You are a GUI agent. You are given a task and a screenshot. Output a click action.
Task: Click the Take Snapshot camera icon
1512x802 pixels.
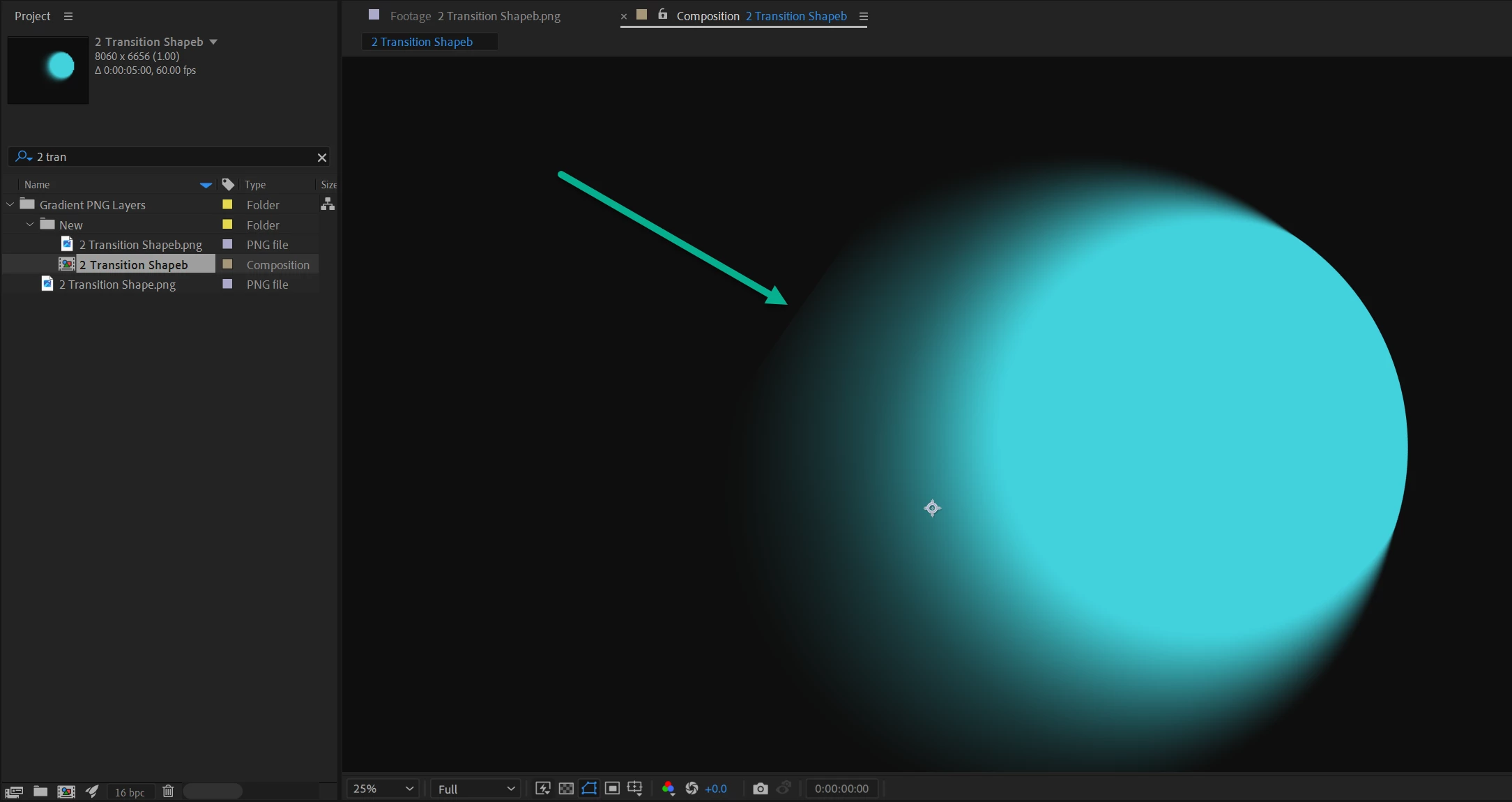[x=760, y=789]
